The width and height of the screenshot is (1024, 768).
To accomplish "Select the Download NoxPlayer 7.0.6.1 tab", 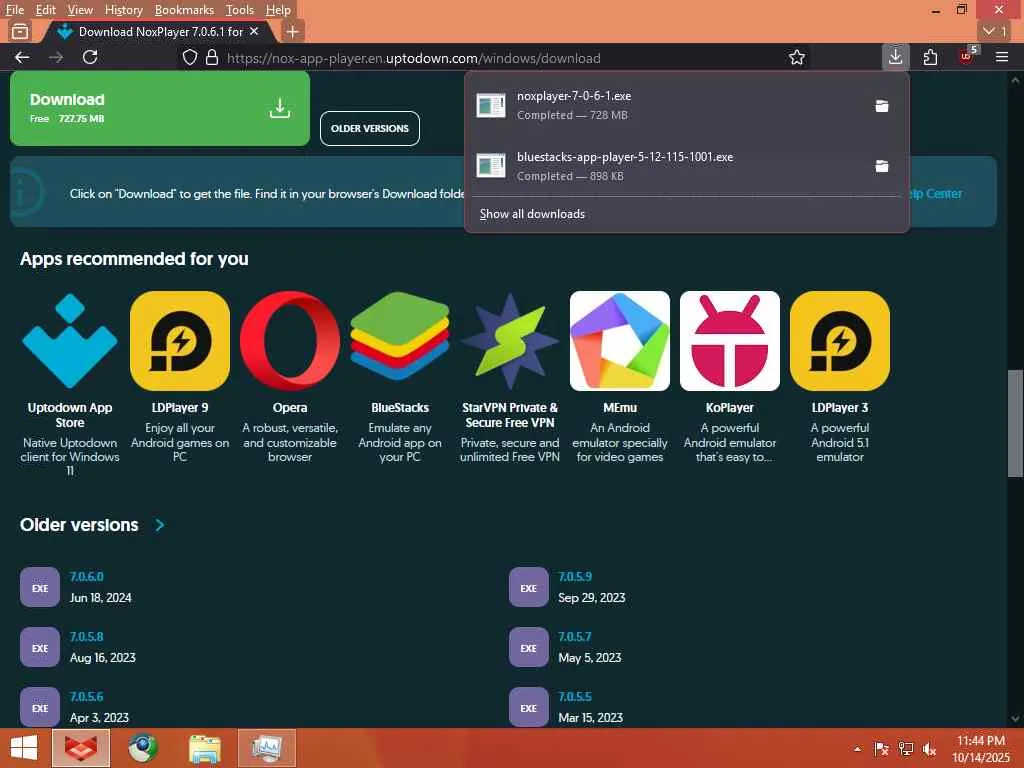I will tap(160, 31).
